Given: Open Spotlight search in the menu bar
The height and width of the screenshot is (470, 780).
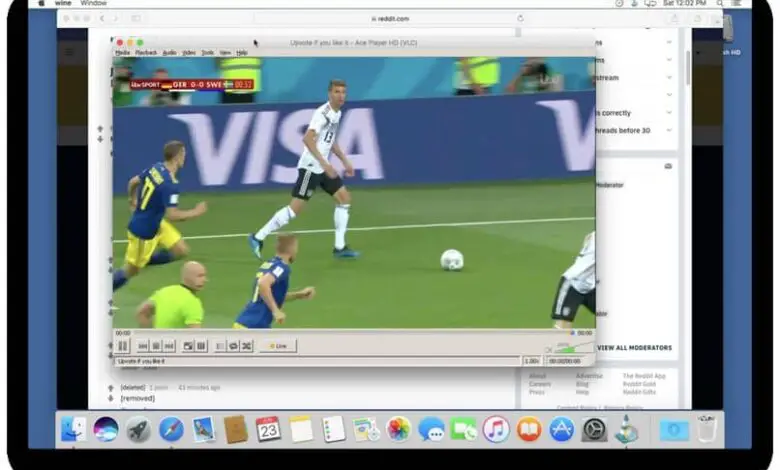Looking at the screenshot, I should [x=719, y=3].
